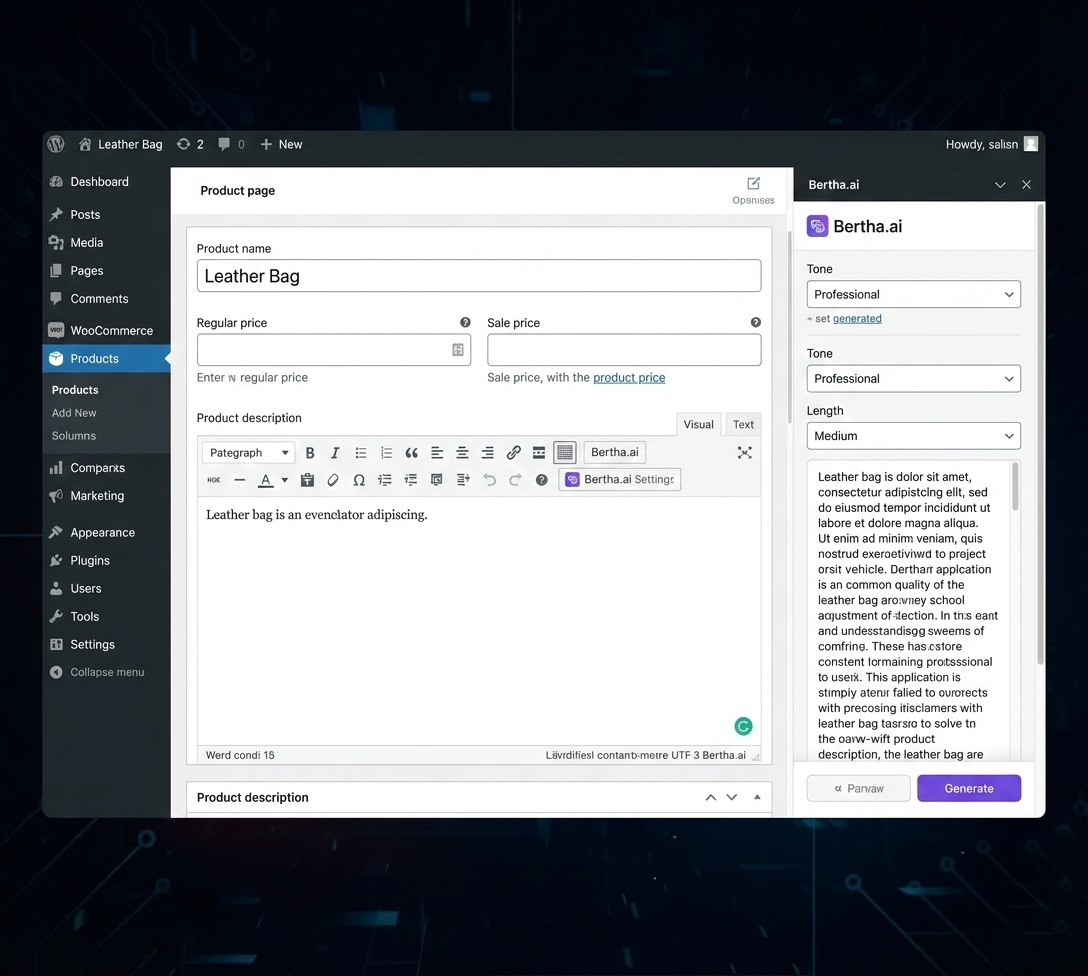This screenshot has height=976, width=1088.
Task: Open text color picker arrow
Action: (284, 480)
